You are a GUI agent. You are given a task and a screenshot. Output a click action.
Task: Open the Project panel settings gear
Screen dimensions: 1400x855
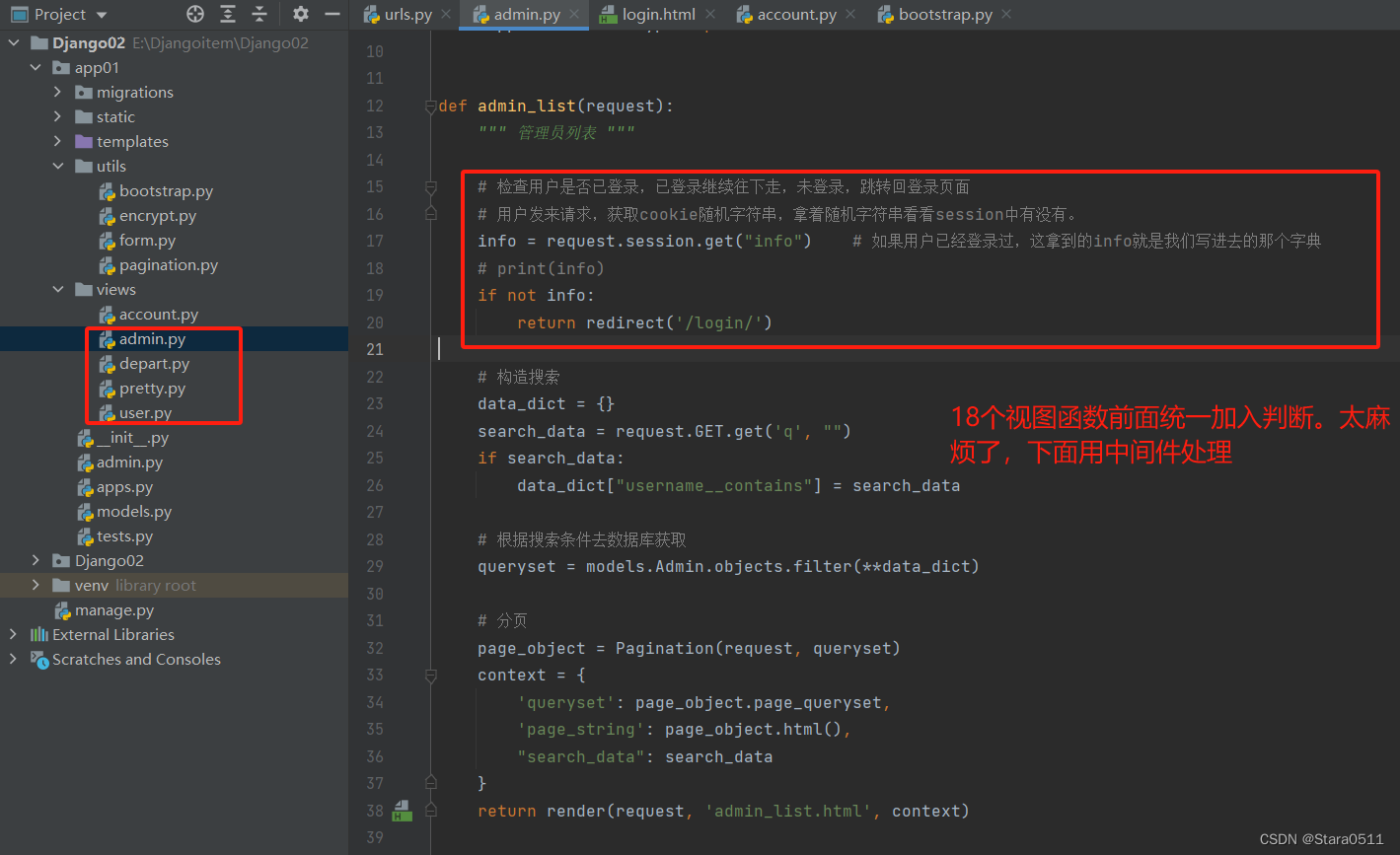(301, 14)
